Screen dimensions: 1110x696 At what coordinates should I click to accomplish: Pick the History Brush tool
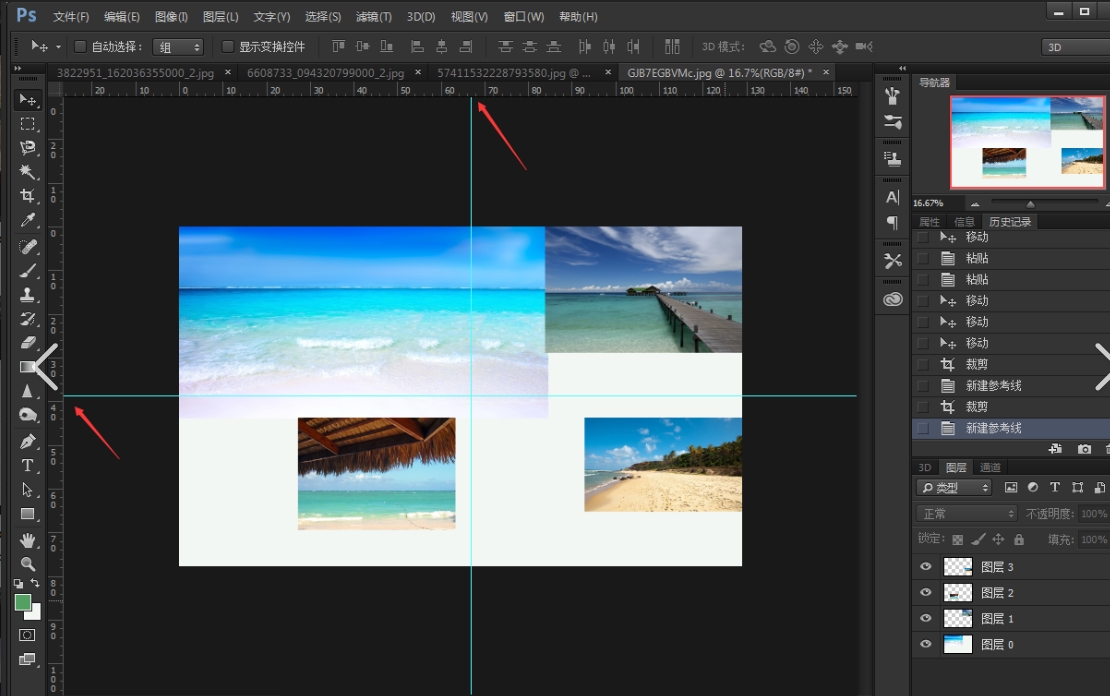[28, 319]
